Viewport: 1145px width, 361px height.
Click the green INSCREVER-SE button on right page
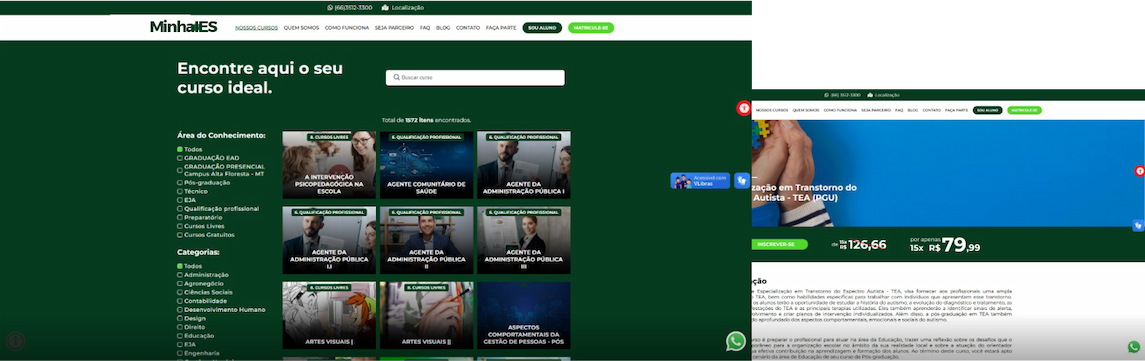779,244
